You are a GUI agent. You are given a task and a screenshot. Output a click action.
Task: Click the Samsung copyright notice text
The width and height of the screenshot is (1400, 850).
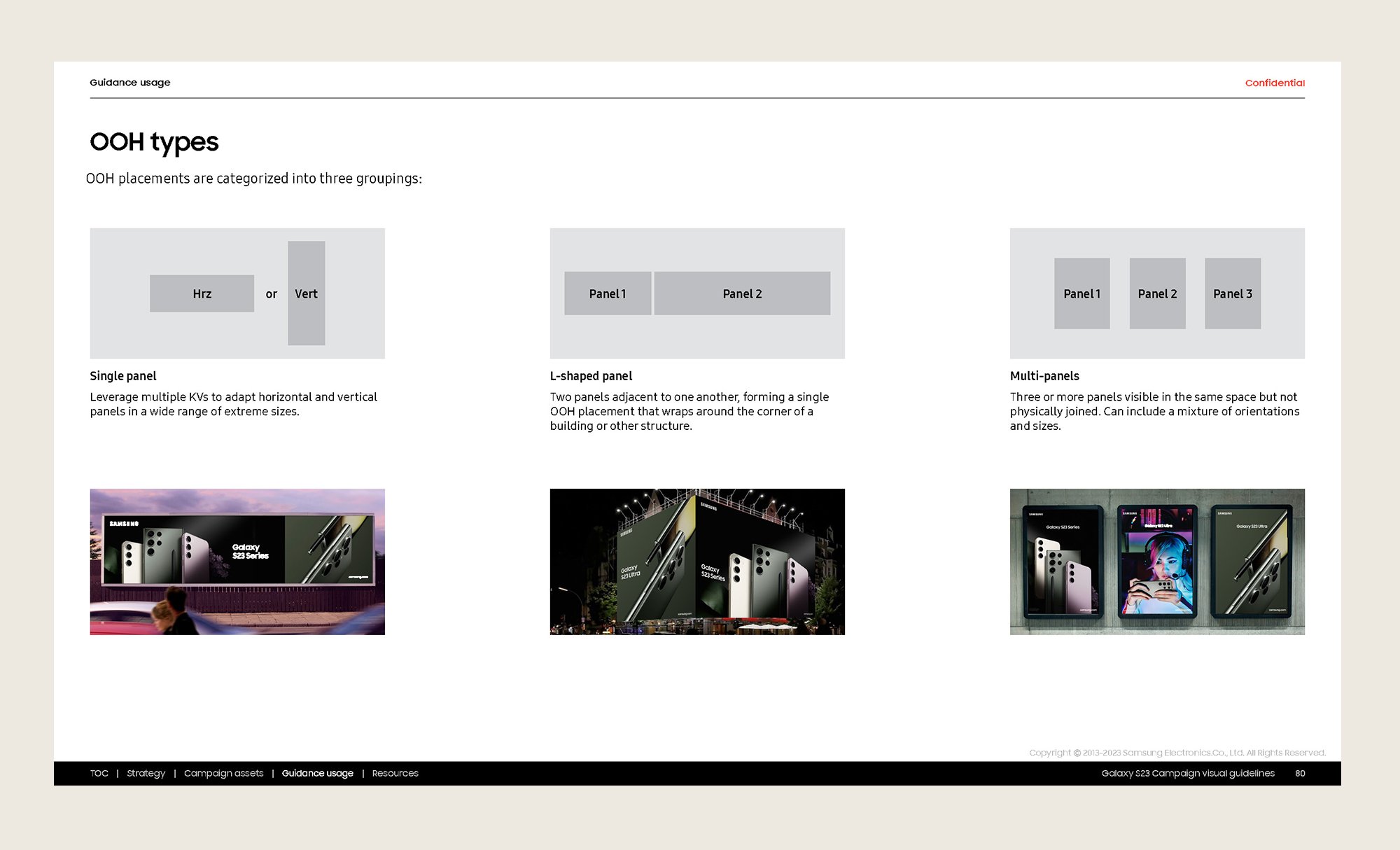1177,753
